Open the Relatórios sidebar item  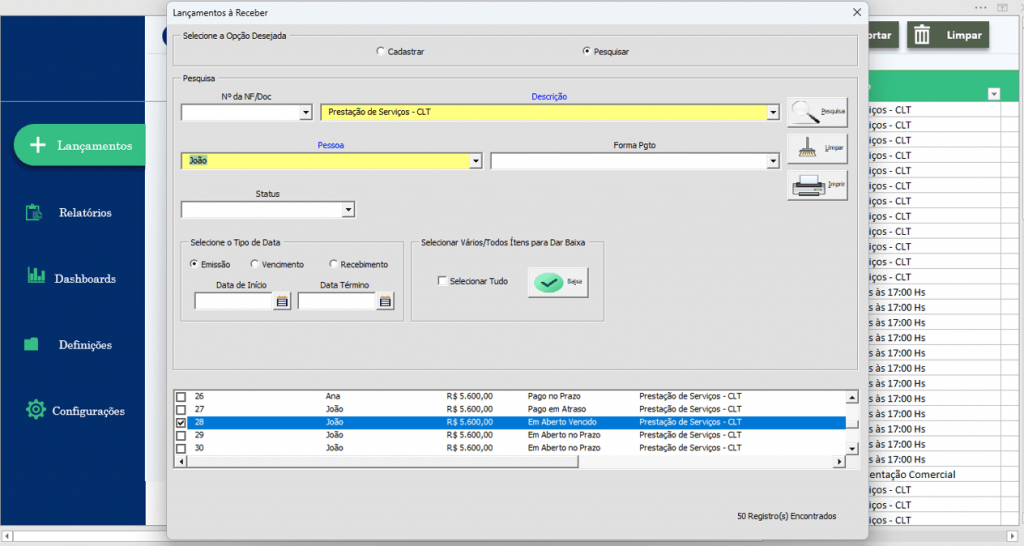coord(85,212)
